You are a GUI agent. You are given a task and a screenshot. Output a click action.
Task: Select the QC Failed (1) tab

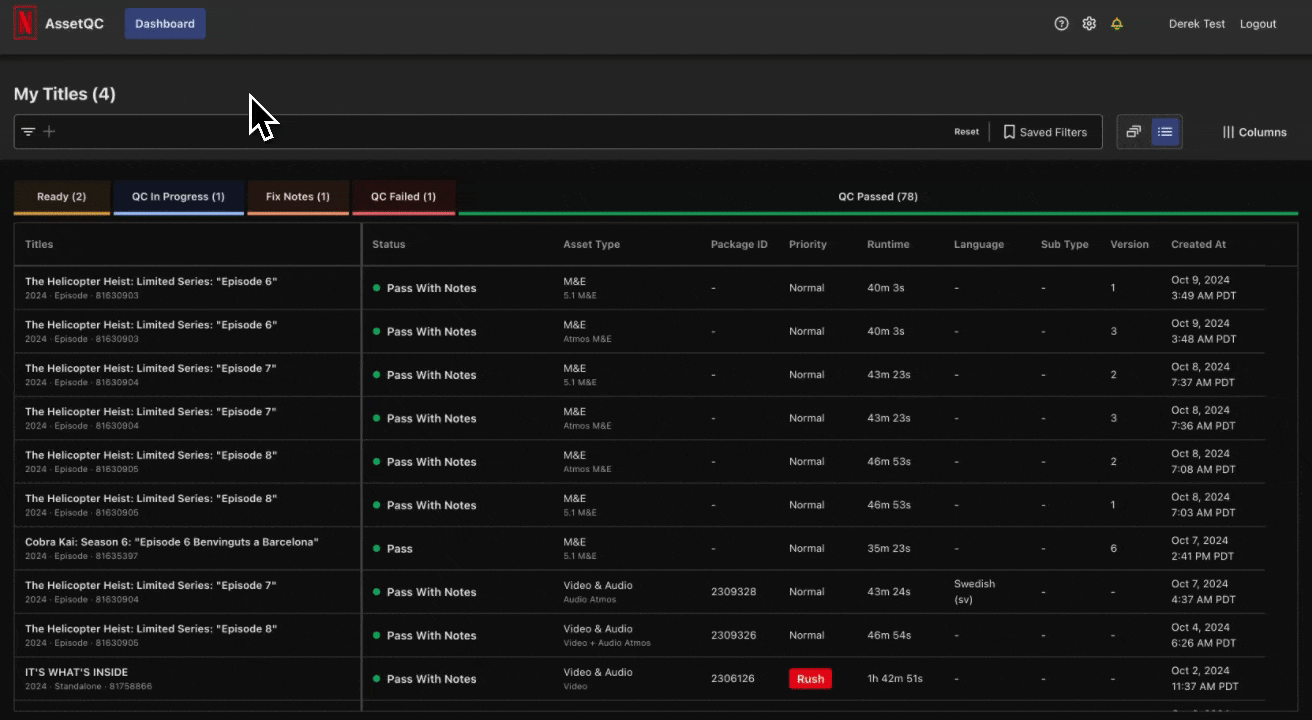tap(403, 197)
